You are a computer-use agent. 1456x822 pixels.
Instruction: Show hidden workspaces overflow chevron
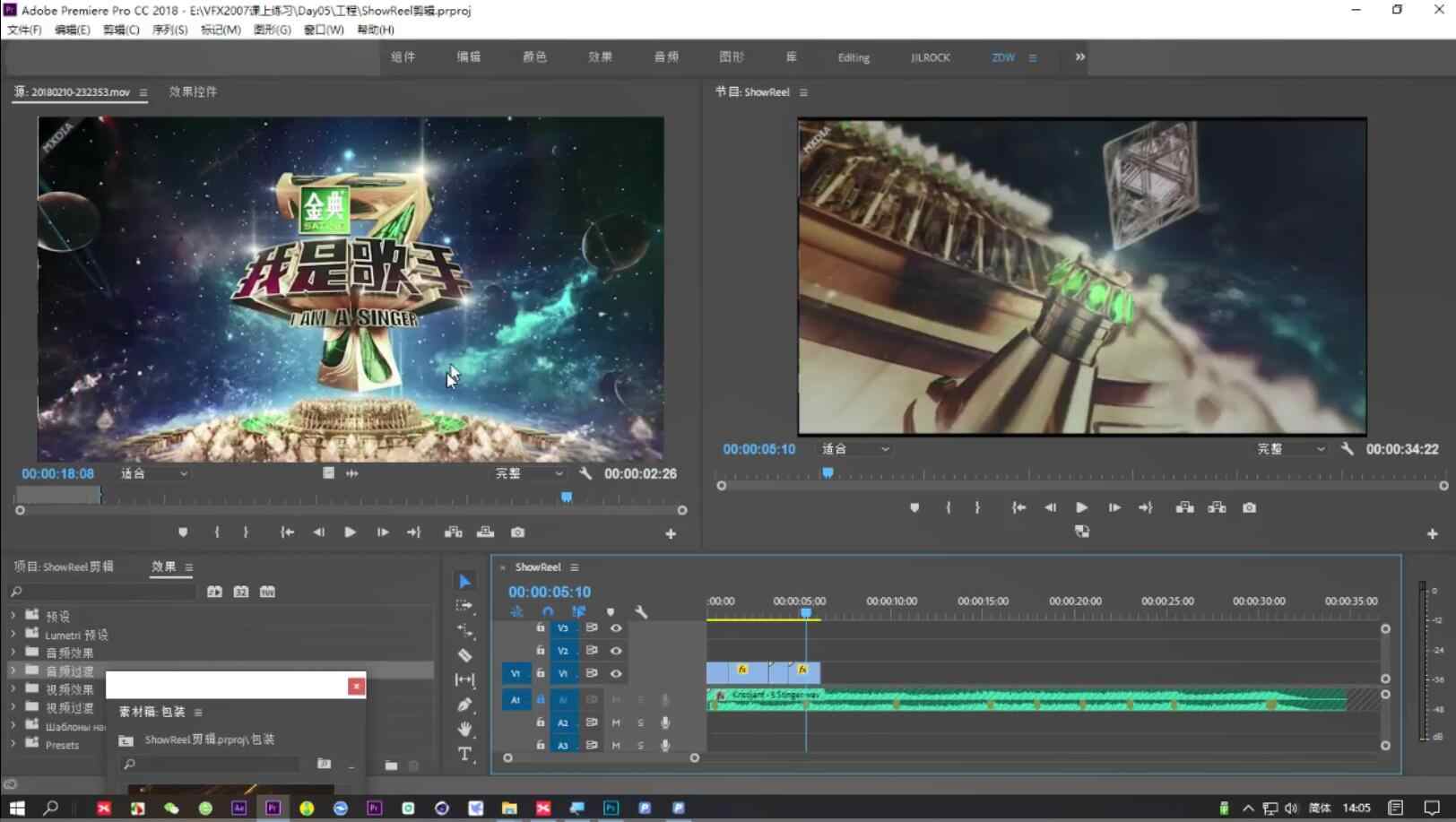pyautogui.click(x=1080, y=56)
